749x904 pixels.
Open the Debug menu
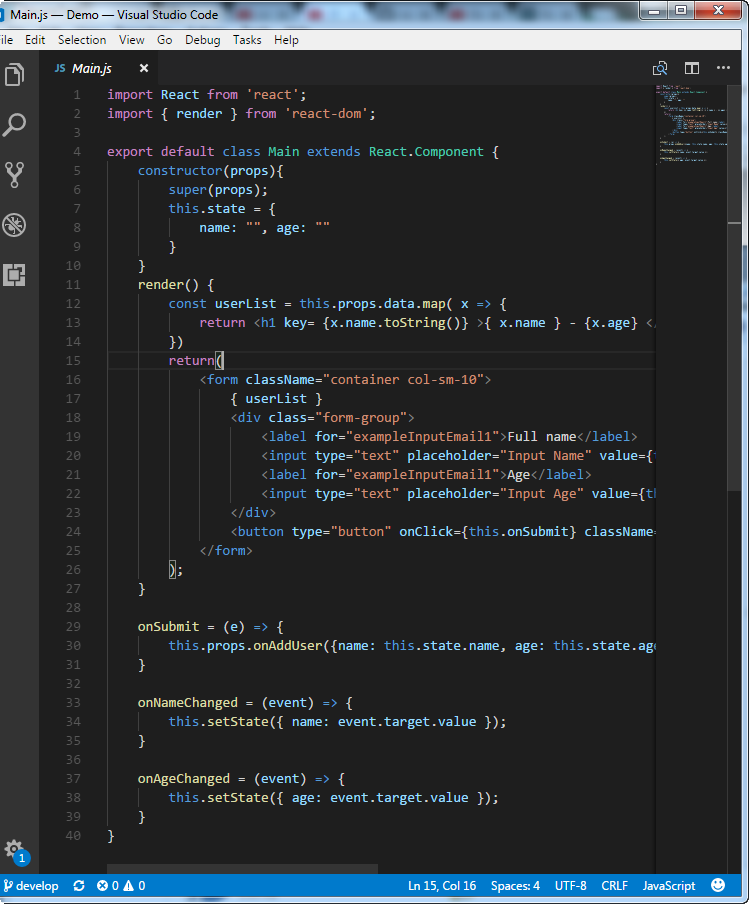(x=202, y=40)
